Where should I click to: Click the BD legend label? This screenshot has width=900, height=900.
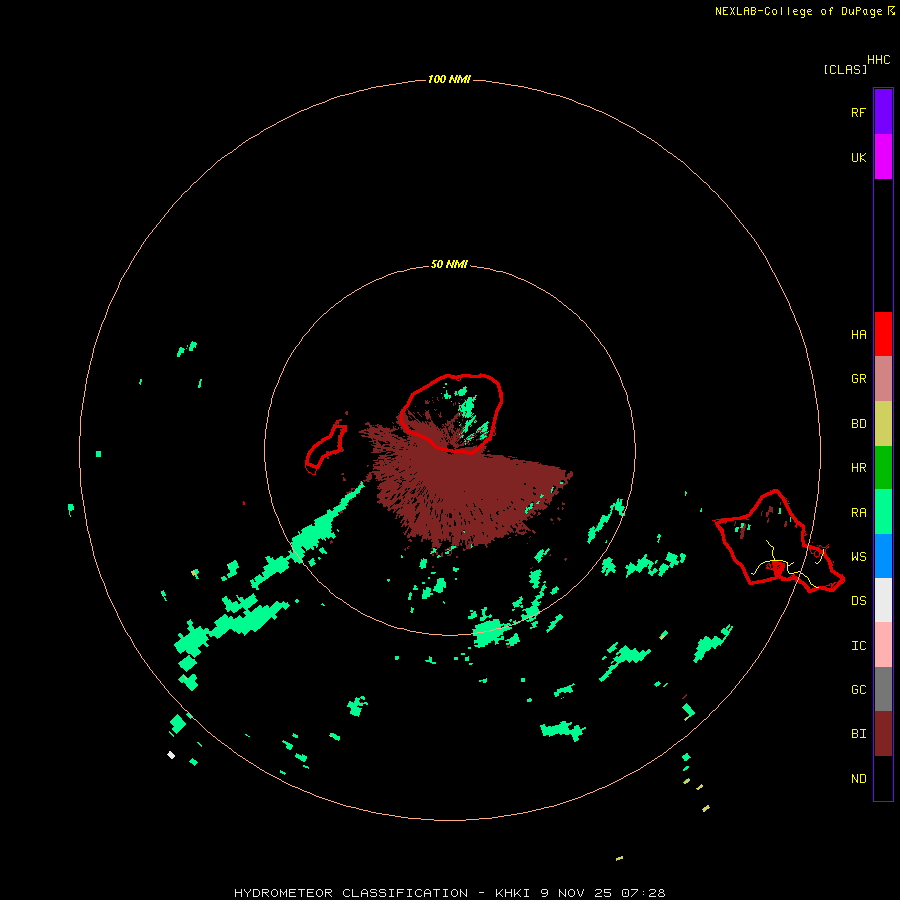click(858, 424)
